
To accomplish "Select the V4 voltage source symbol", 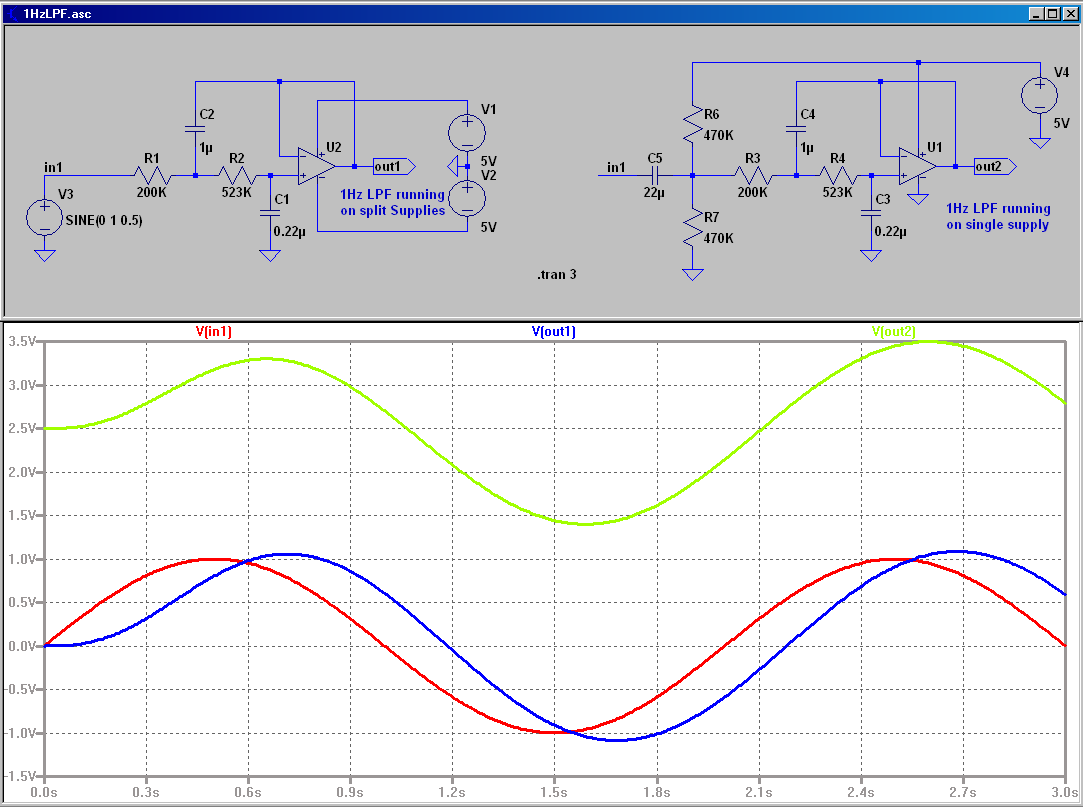I will (1039, 95).
